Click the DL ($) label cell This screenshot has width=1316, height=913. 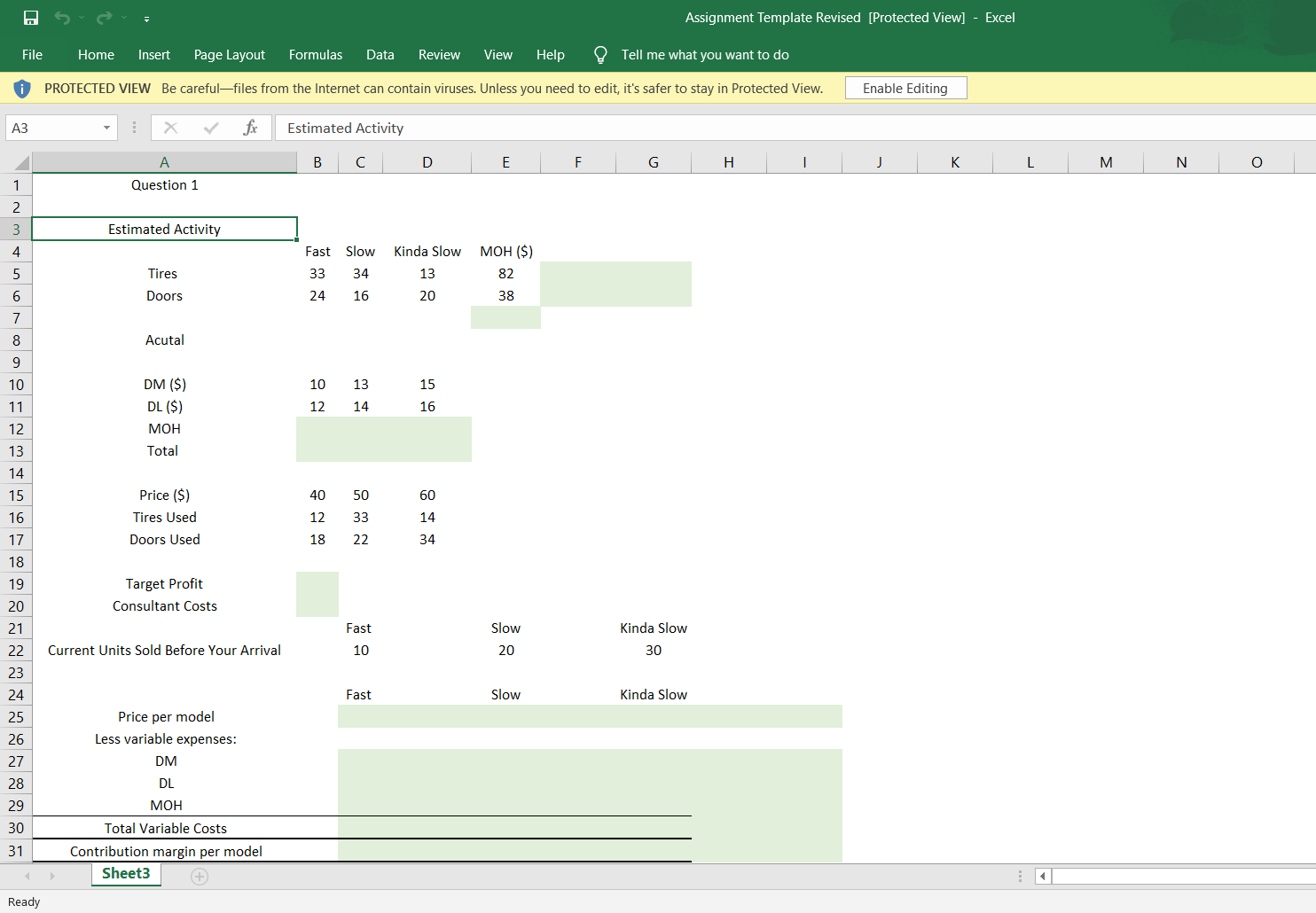[x=165, y=407]
